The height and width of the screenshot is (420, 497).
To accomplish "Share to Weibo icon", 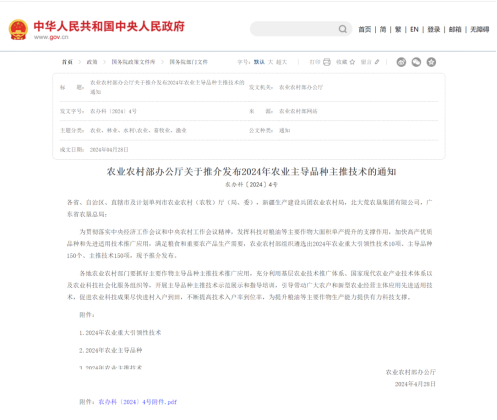I will 401,62.
